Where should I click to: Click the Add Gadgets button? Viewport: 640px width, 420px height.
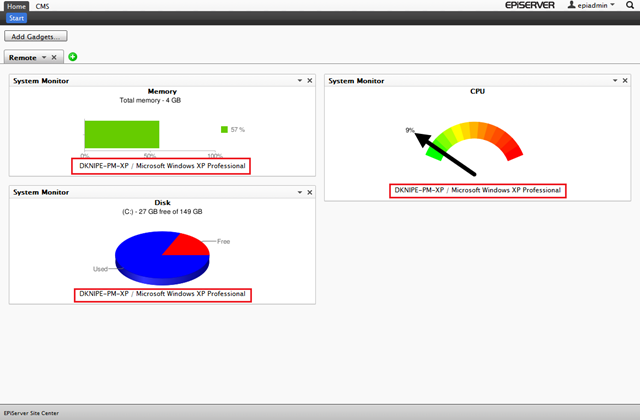coord(35,36)
